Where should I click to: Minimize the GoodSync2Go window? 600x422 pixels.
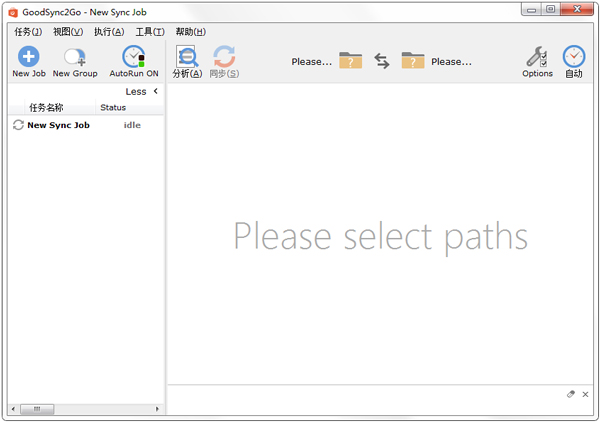pyautogui.click(x=532, y=9)
